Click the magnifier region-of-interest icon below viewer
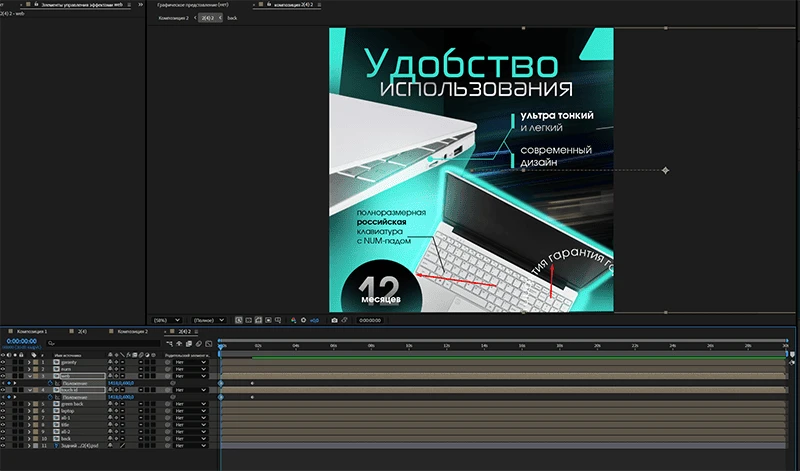Screen dimensions: 800x471 tap(238, 320)
